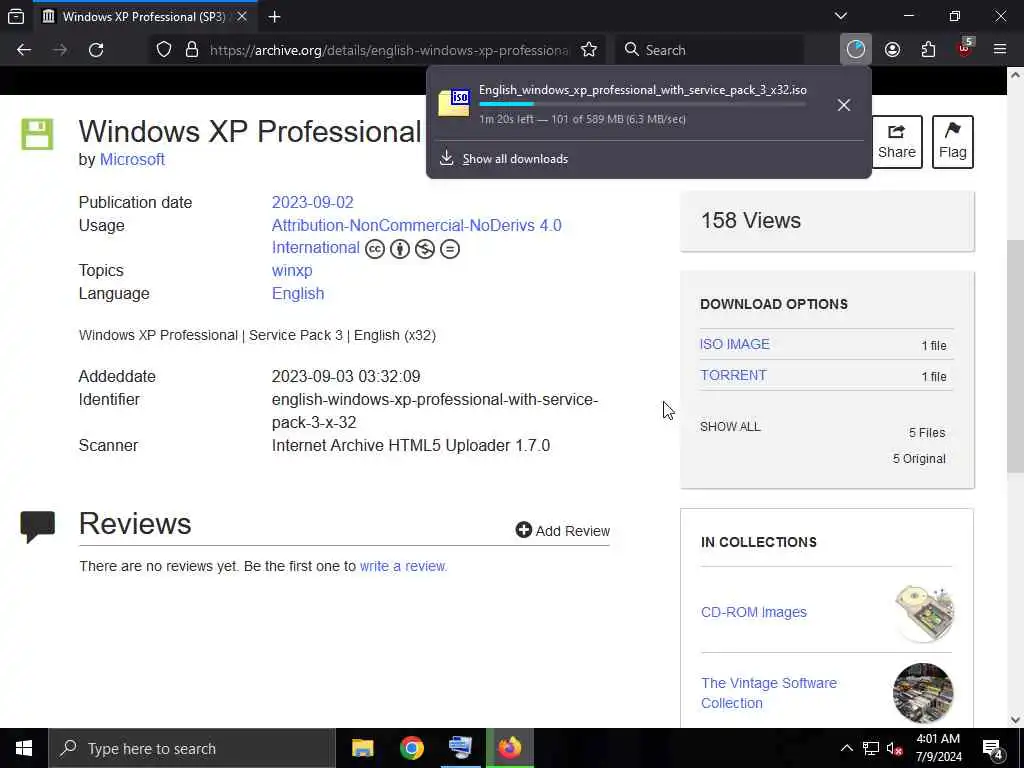The width and height of the screenshot is (1024, 768).
Task: Open a new tab with the plus button
Action: tap(274, 17)
